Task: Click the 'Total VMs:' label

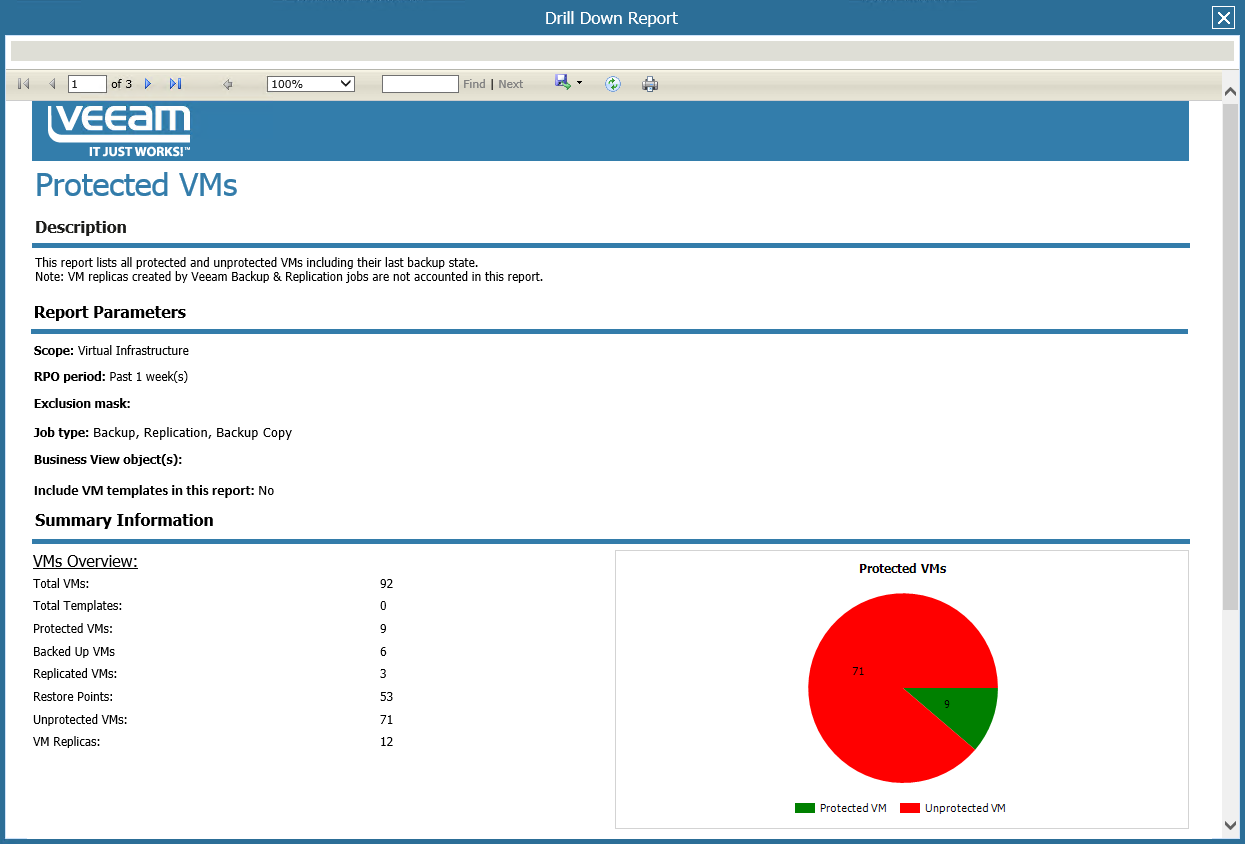Action: [61, 583]
